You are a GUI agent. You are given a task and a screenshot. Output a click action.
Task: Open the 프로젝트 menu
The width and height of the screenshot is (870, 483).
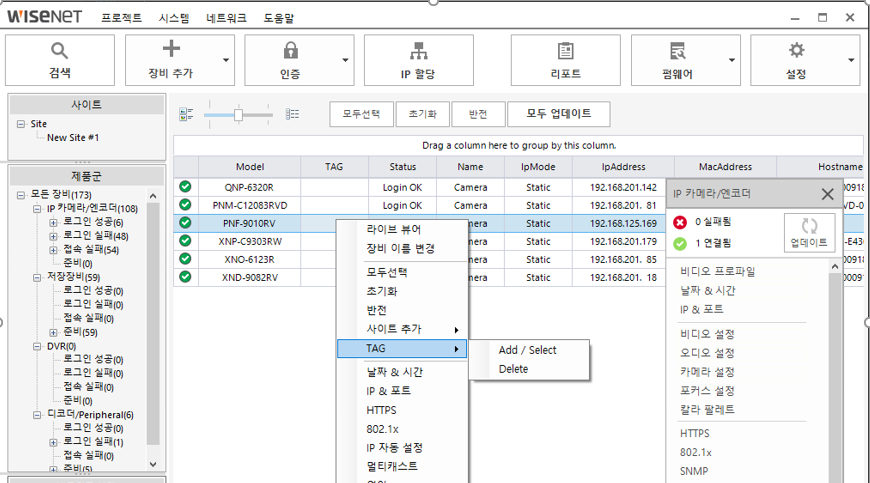point(122,18)
